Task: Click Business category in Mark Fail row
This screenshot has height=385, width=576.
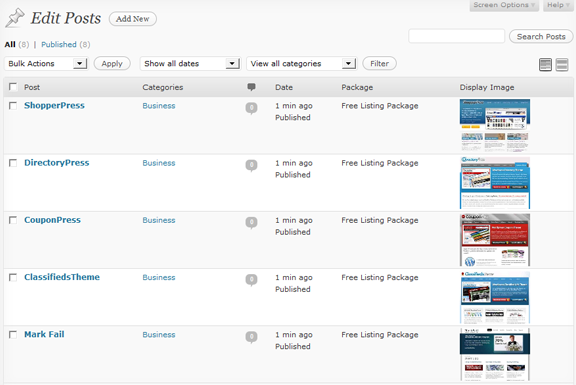Action: pos(159,335)
